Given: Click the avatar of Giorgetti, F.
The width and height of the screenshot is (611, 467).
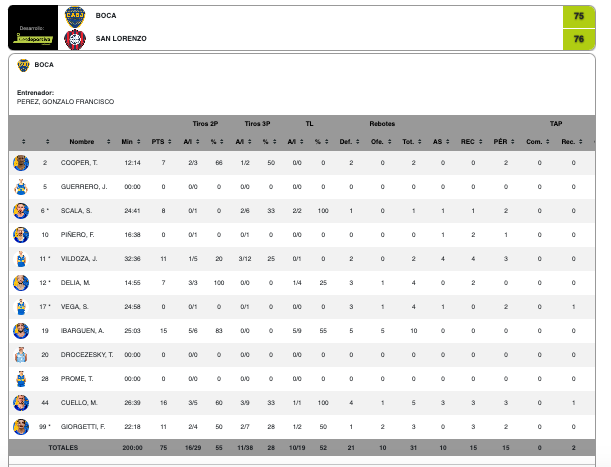Looking at the screenshot, I should coord(21,427).
